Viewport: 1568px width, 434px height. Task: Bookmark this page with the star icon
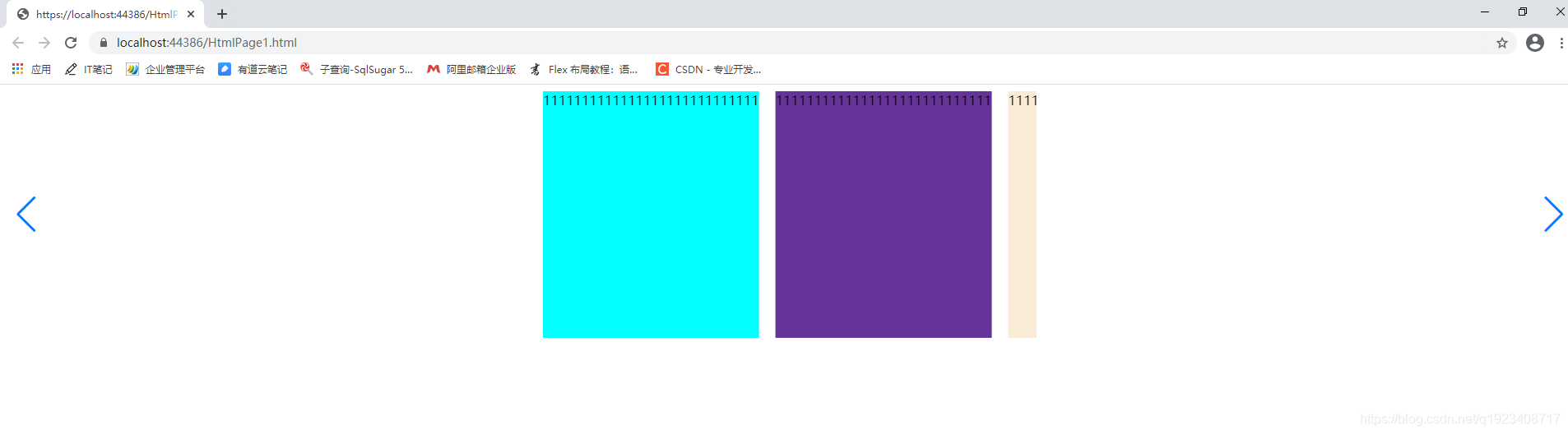pyautogui.click(x=1502, y=43)
